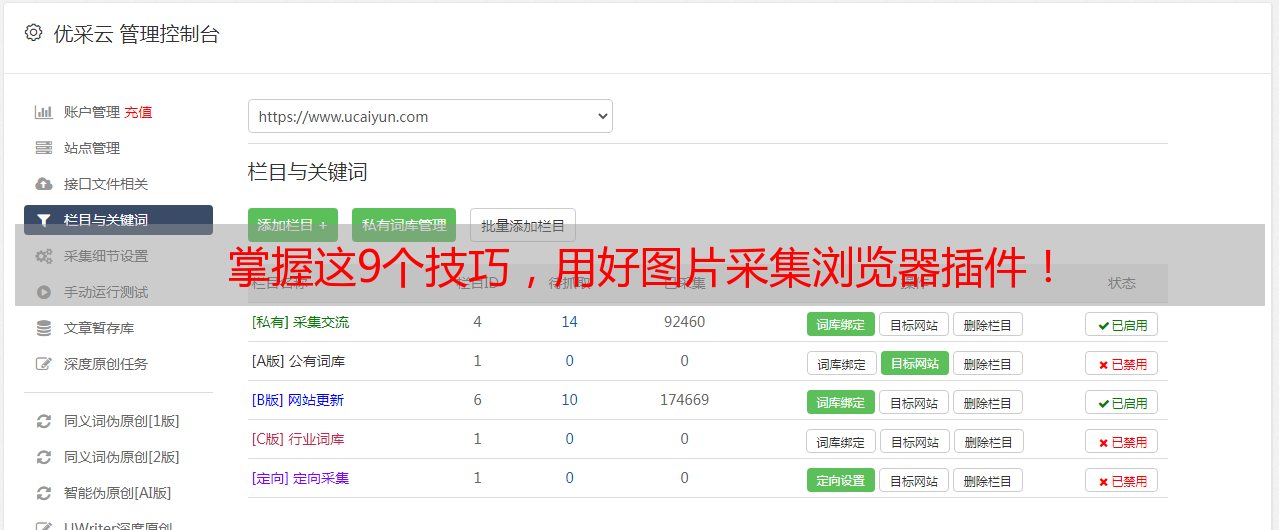
Task: Open 手动运行测试 via its play icon
Action: 43,292
